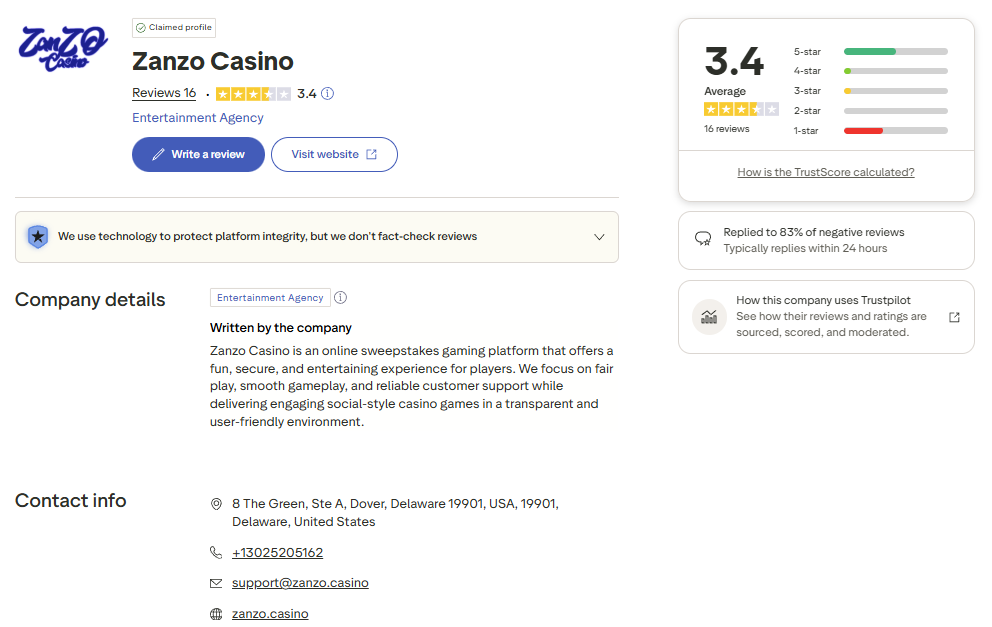The width and height of the screenshot is (992, 627).
Task: Open the Entertainment Agency category link
Action: point(198,118)
